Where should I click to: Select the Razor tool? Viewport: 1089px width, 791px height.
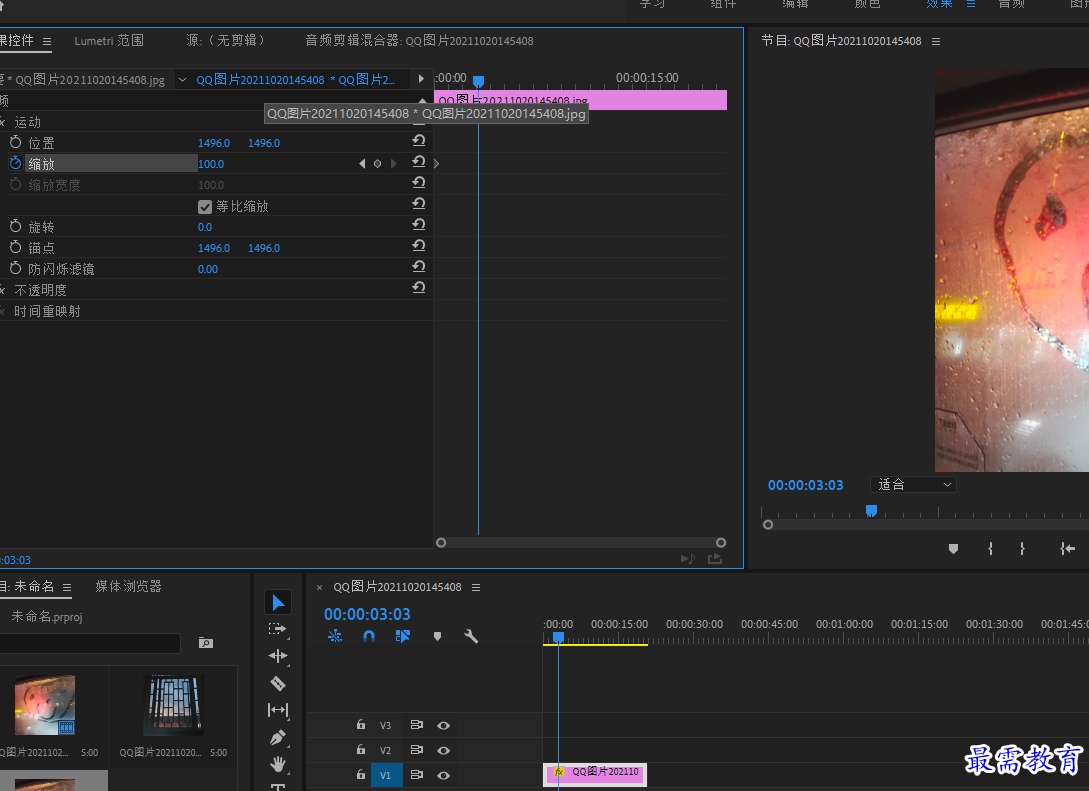[x=278, y=683]
